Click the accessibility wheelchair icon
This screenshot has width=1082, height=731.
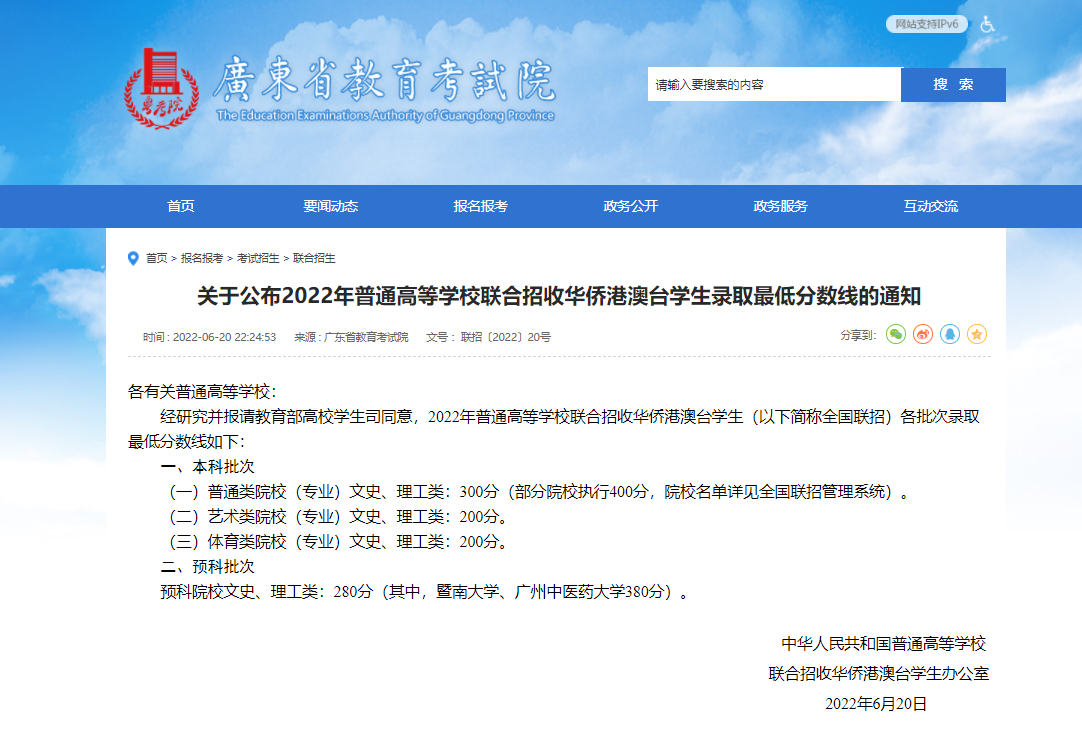coord(987,25)
